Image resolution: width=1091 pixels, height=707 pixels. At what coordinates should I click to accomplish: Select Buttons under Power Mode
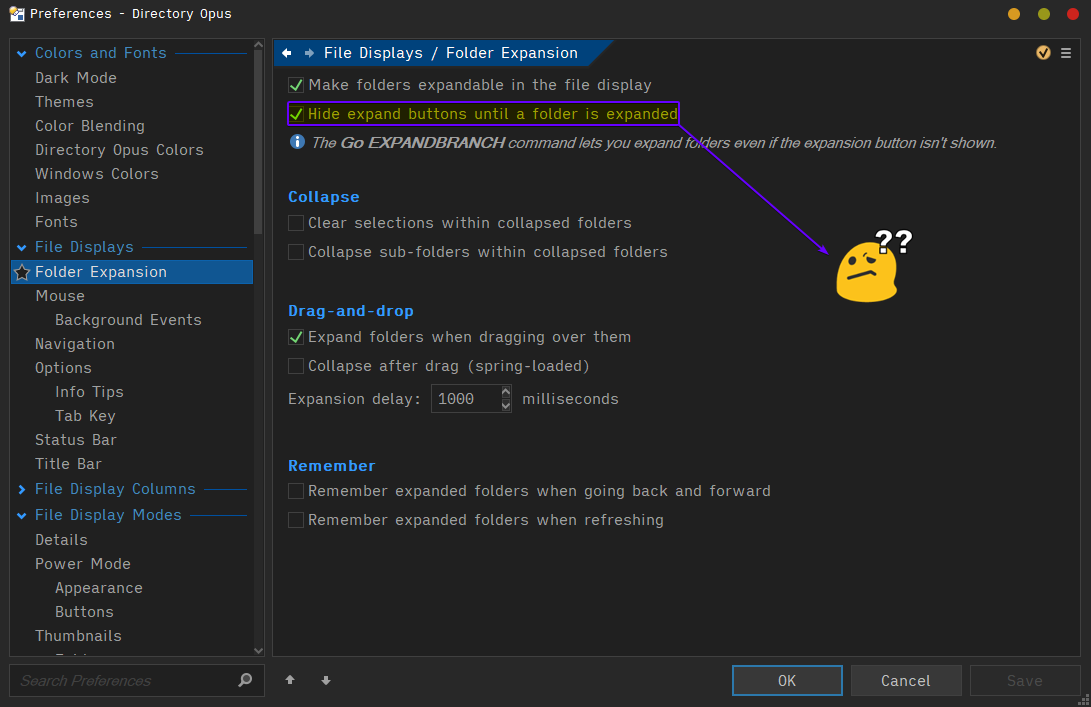coord(84,612)
